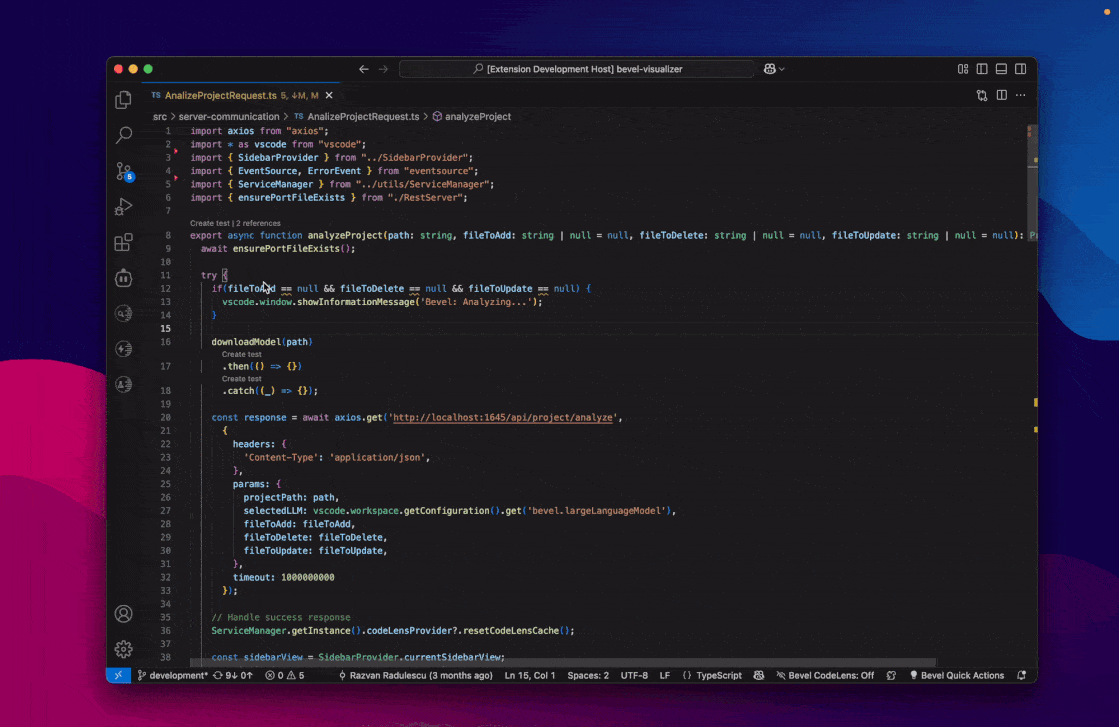Toggle the bottom panel layout button
The image size is (1119, 727).
[1001, 69]
